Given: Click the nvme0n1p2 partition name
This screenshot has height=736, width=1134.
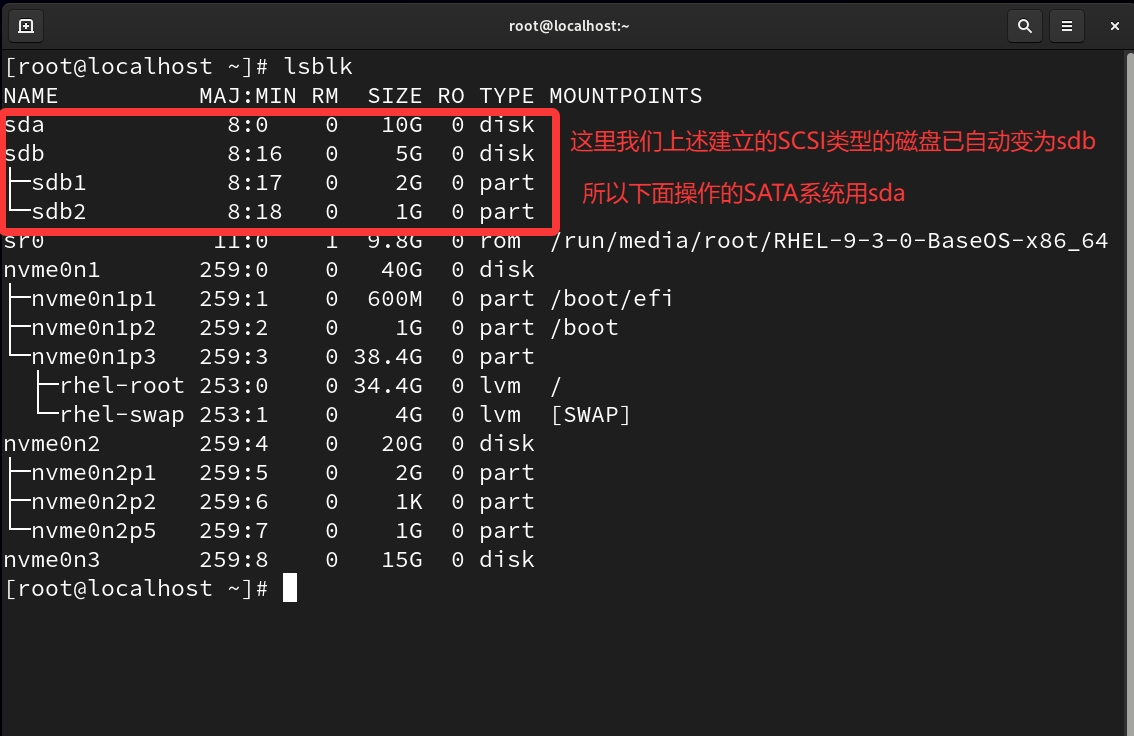Looking at the screenshot, I should (93, 328).
